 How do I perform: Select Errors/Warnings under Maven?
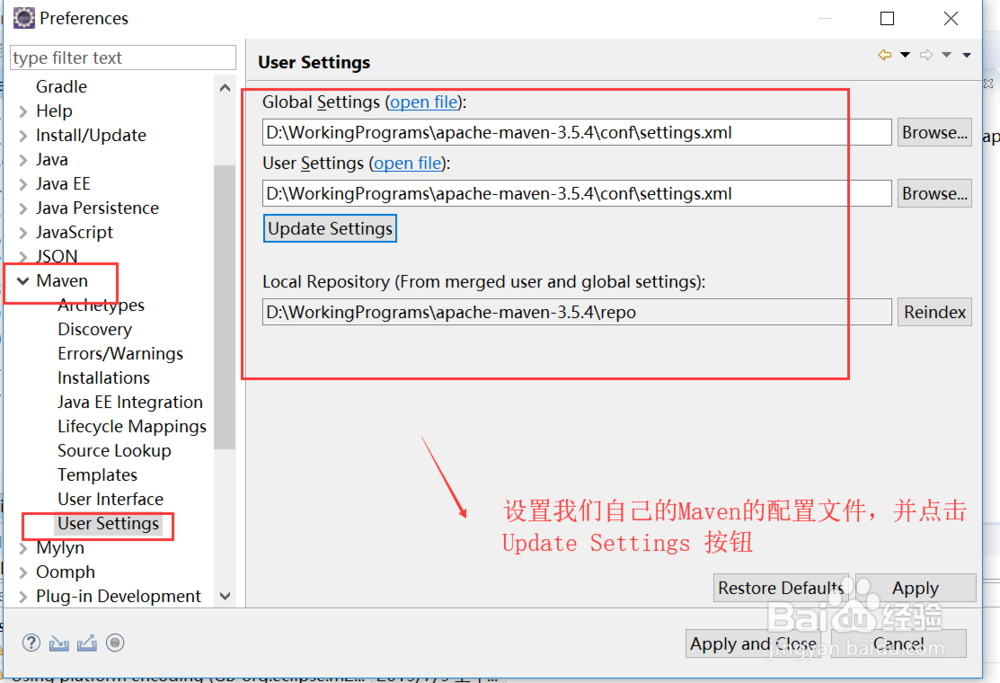click(x=120, y=354)
